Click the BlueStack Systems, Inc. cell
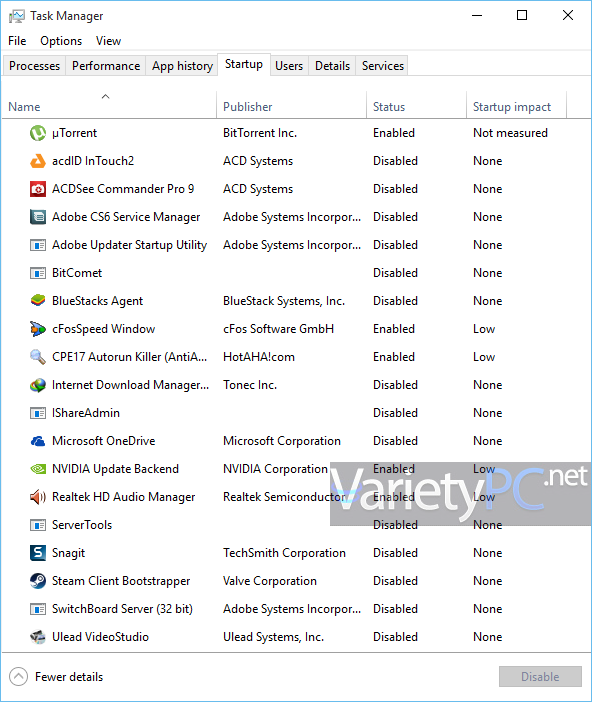This screenshot has height=702, width=592. click(x=284, y=301)
